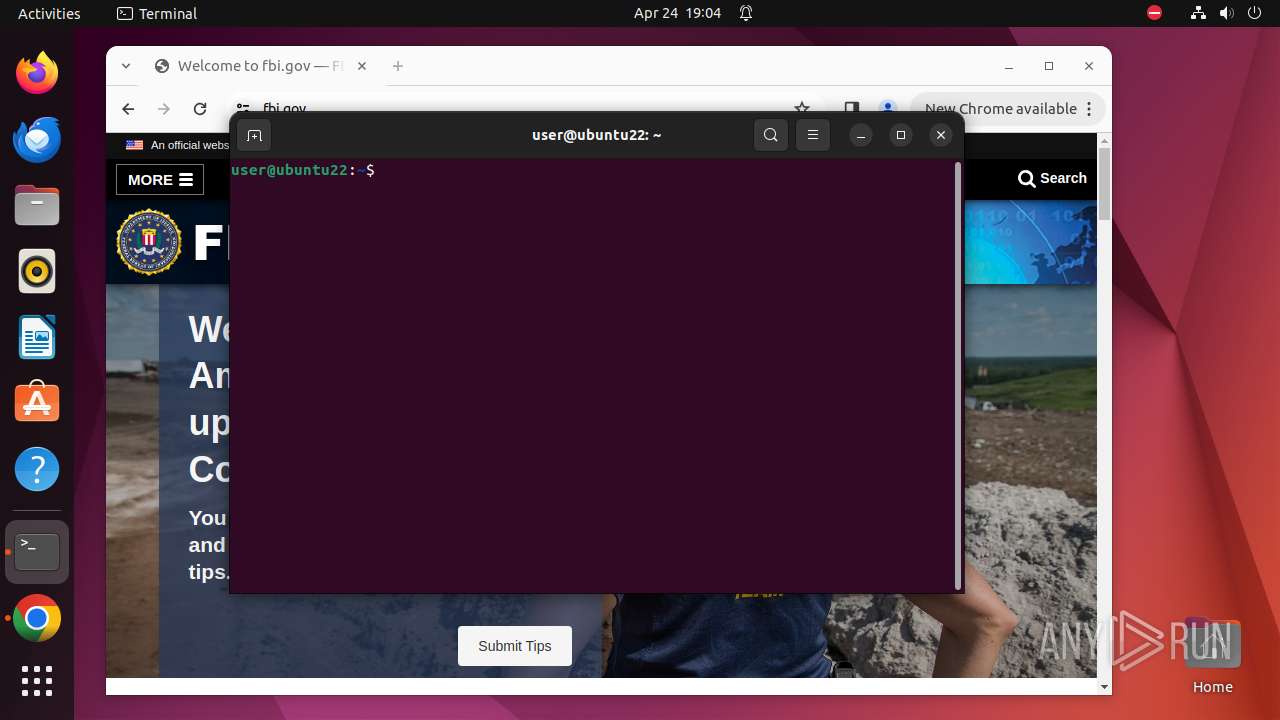Show Applications grid in dock
This screenshot has width=1280, height=720.
tap(37, 681)
